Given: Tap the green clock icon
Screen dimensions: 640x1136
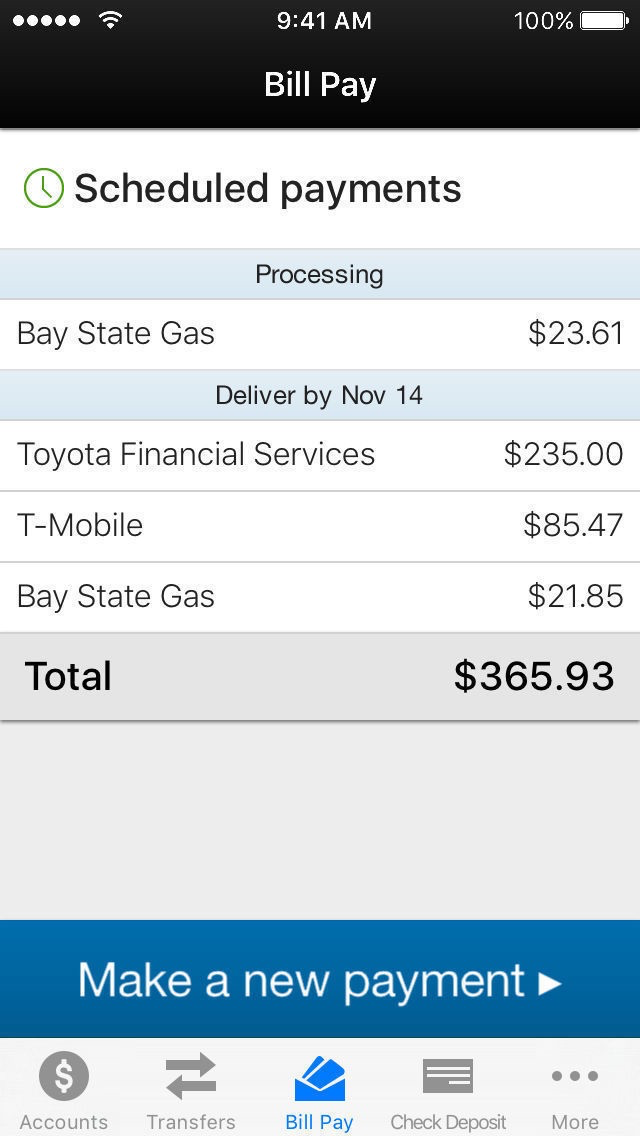Looking at the screenshot, I should [43, 188].
